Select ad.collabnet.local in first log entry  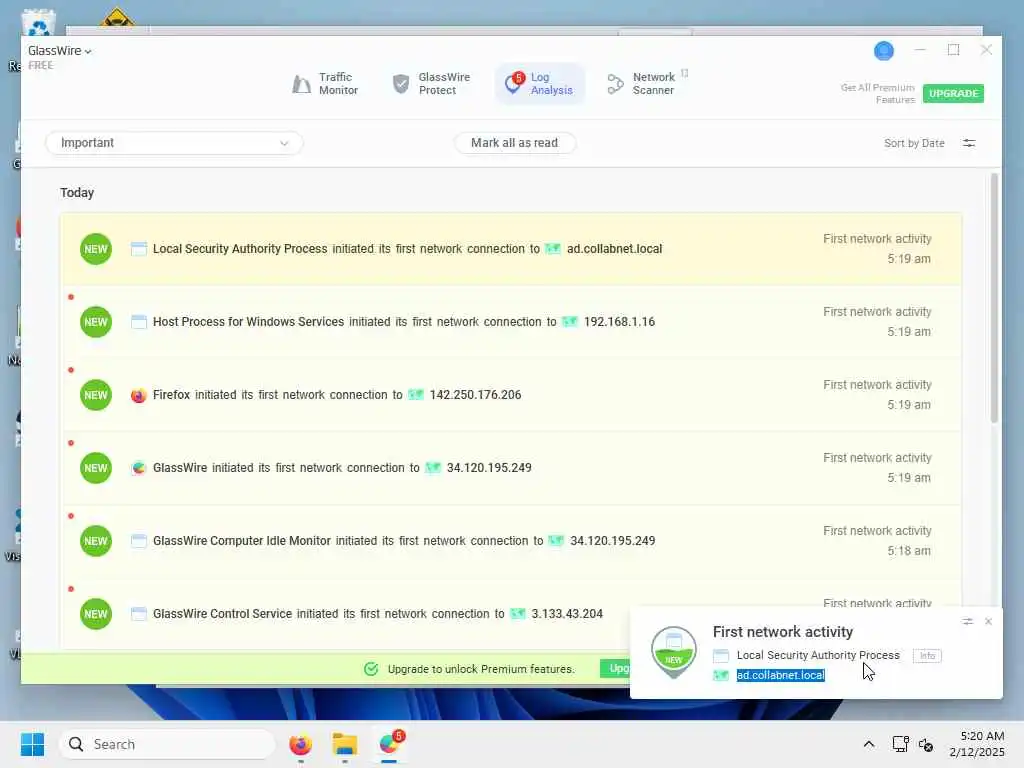[614, 249]
